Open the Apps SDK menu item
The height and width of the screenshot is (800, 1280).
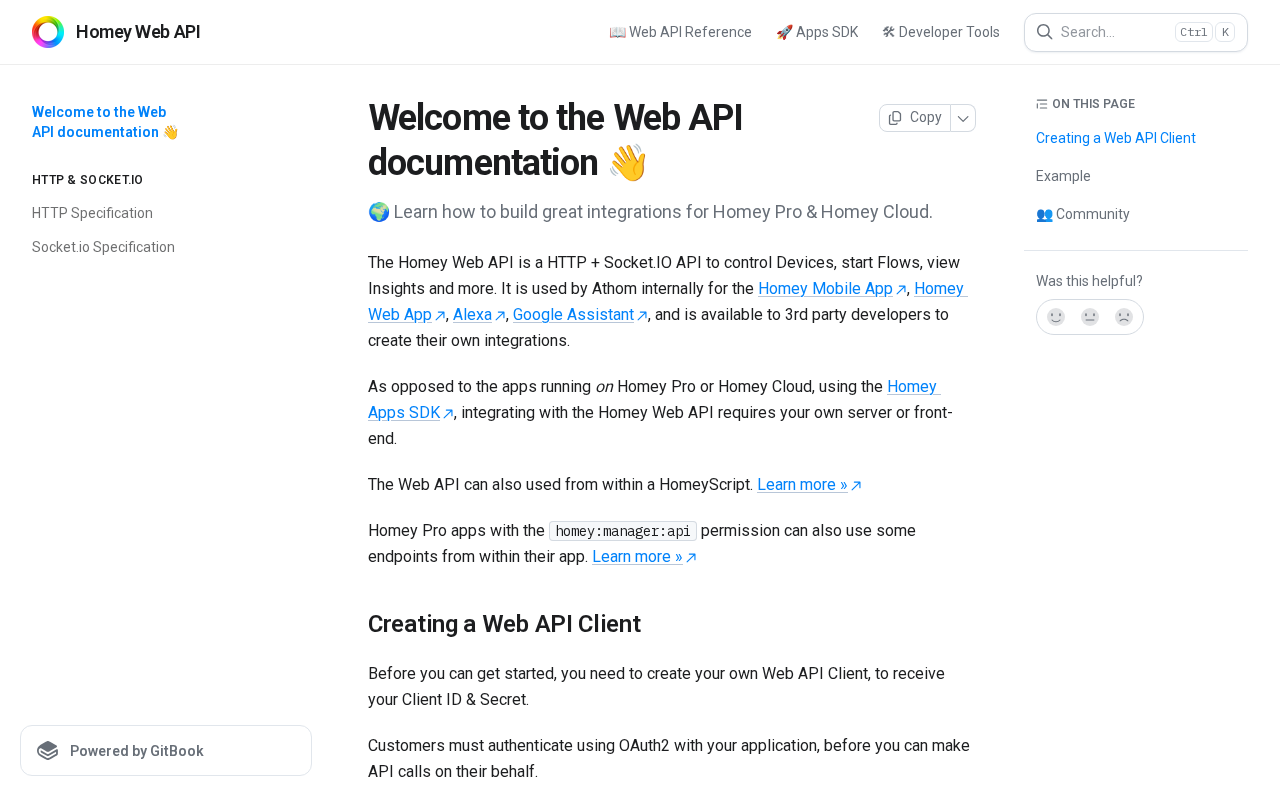click(817, 32)
